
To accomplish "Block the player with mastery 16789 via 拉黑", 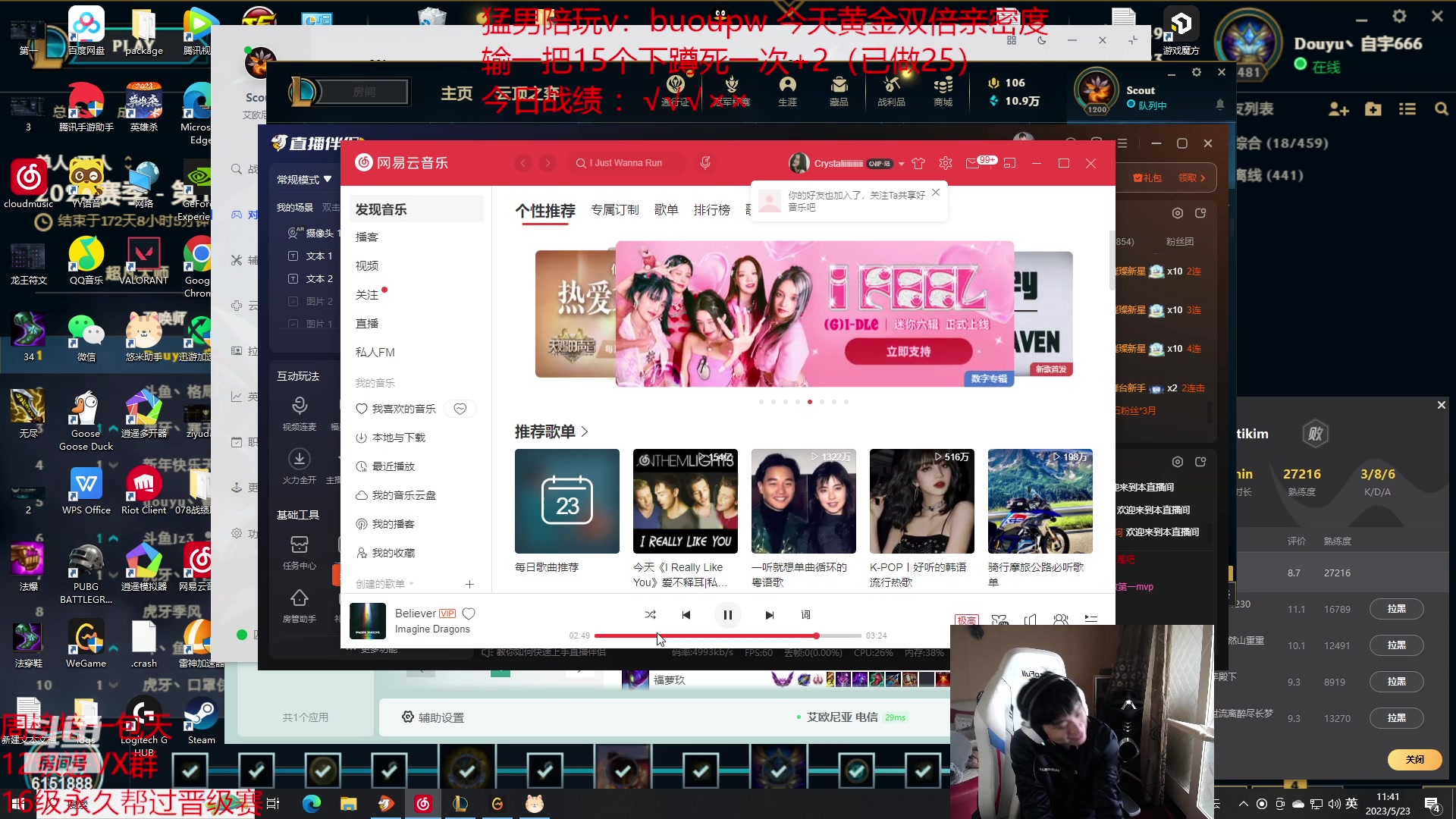I will [1396, 609].
